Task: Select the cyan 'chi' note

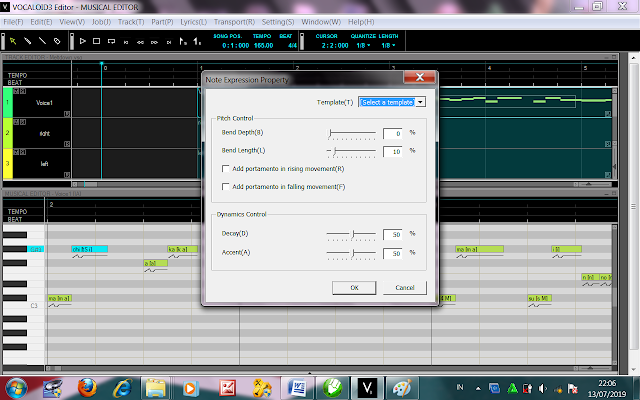Action: tap(89, 249)
